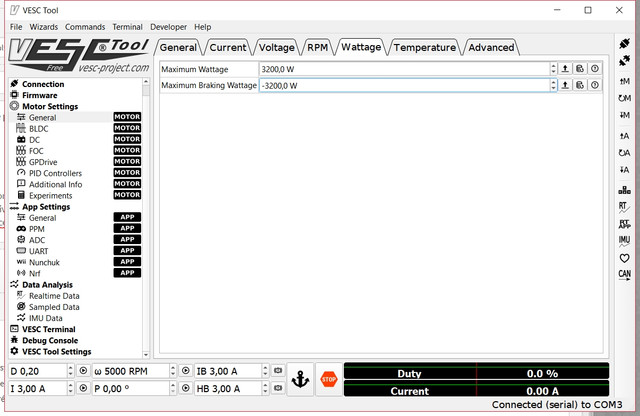Click the anchor full brake button

pyautogui.click(x=300, y=379)
